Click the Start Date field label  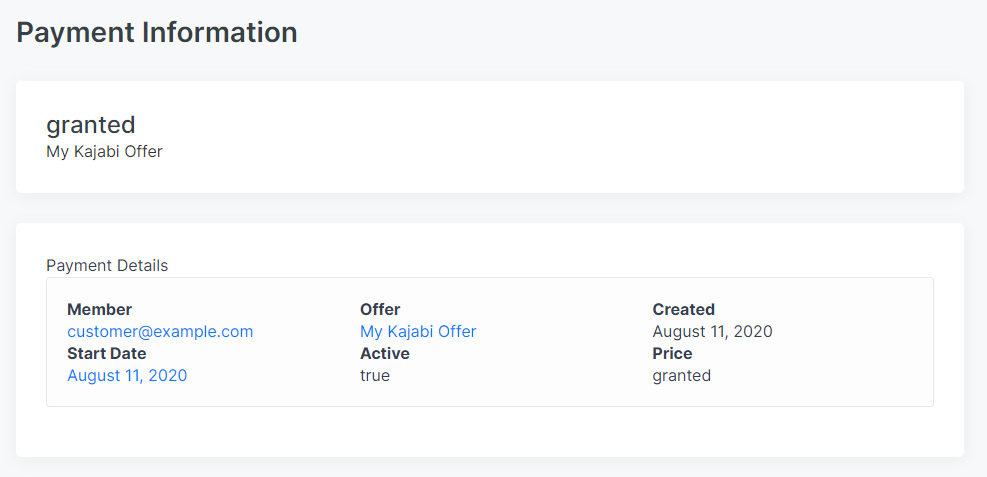click(x=107, y=354)
